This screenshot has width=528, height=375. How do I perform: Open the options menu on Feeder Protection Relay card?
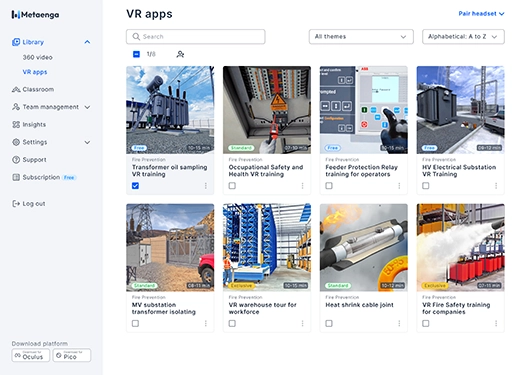pos(399,186)
